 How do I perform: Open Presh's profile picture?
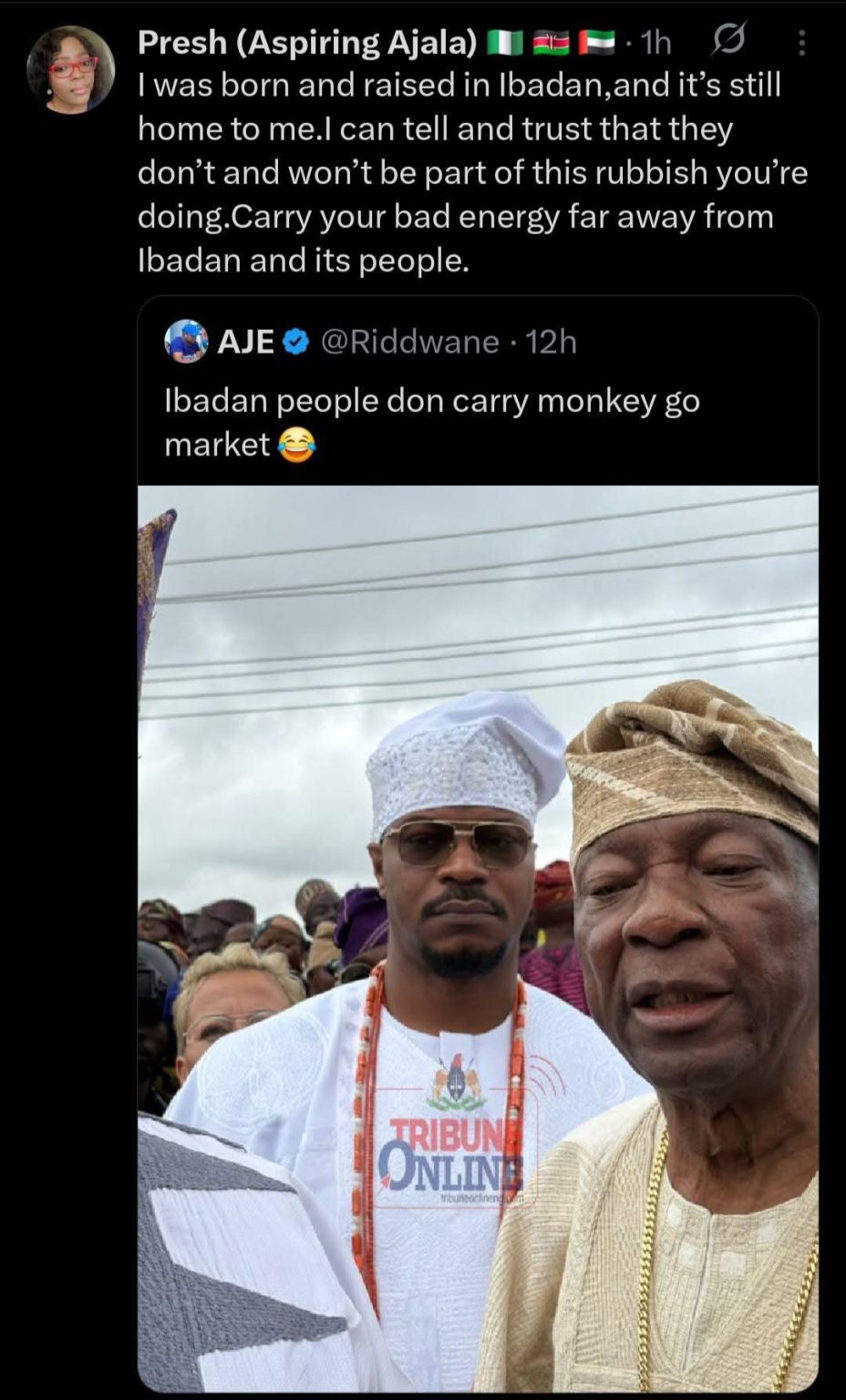click(x=71, y=69)
